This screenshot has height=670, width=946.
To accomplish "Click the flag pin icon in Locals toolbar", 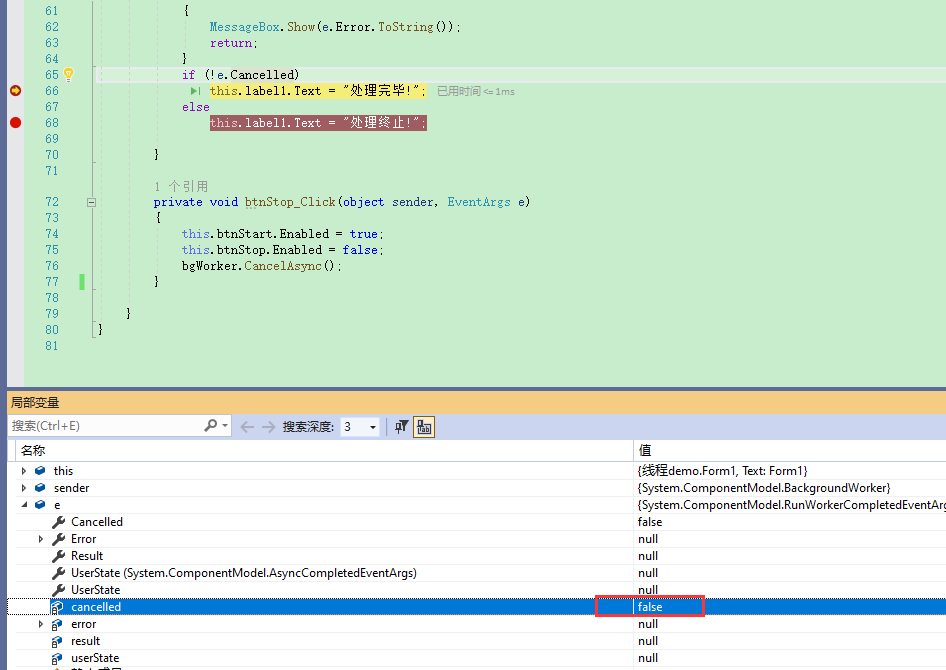I will (402, 426).
